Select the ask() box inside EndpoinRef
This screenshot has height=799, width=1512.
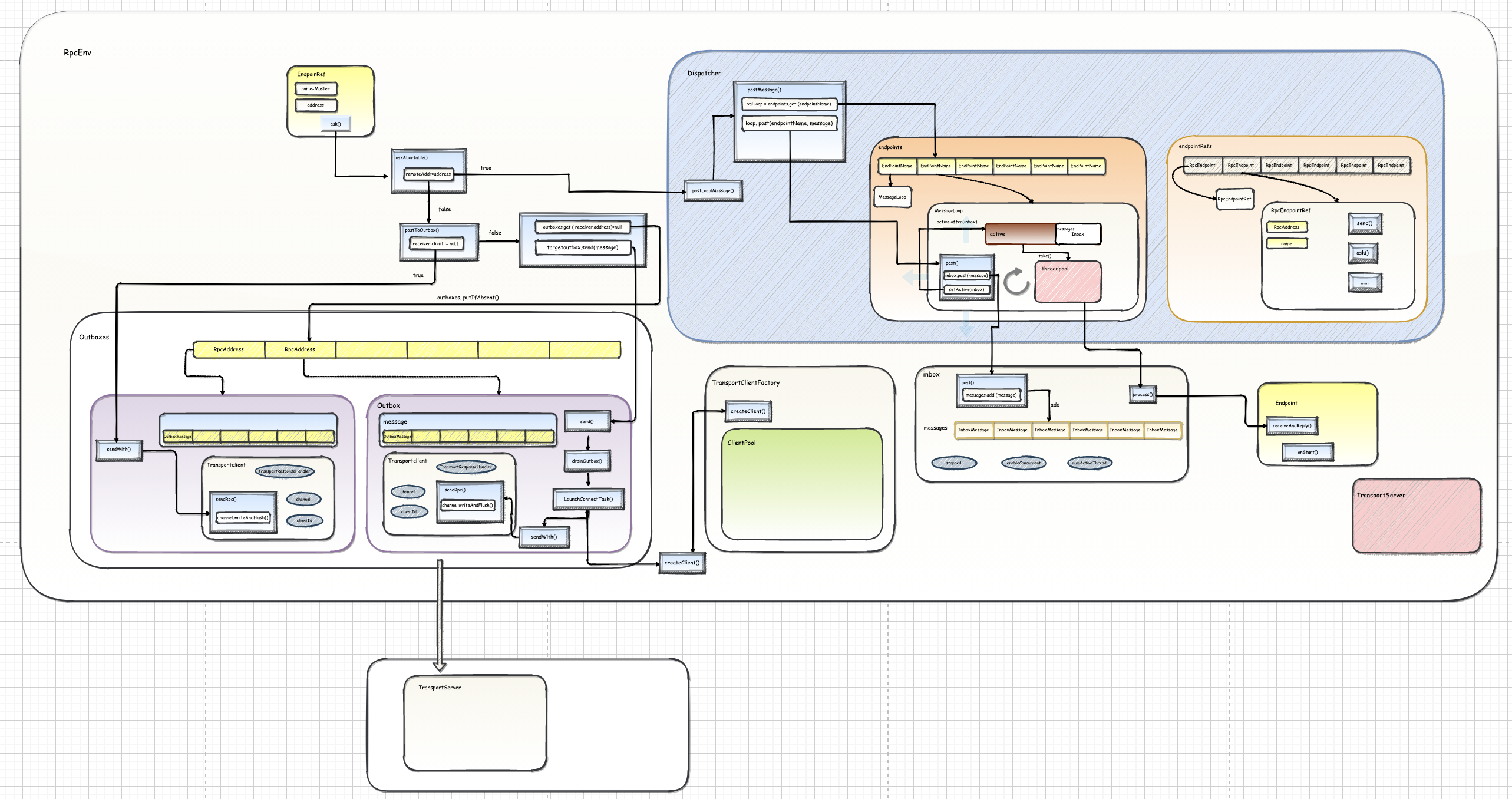[335, 124]
